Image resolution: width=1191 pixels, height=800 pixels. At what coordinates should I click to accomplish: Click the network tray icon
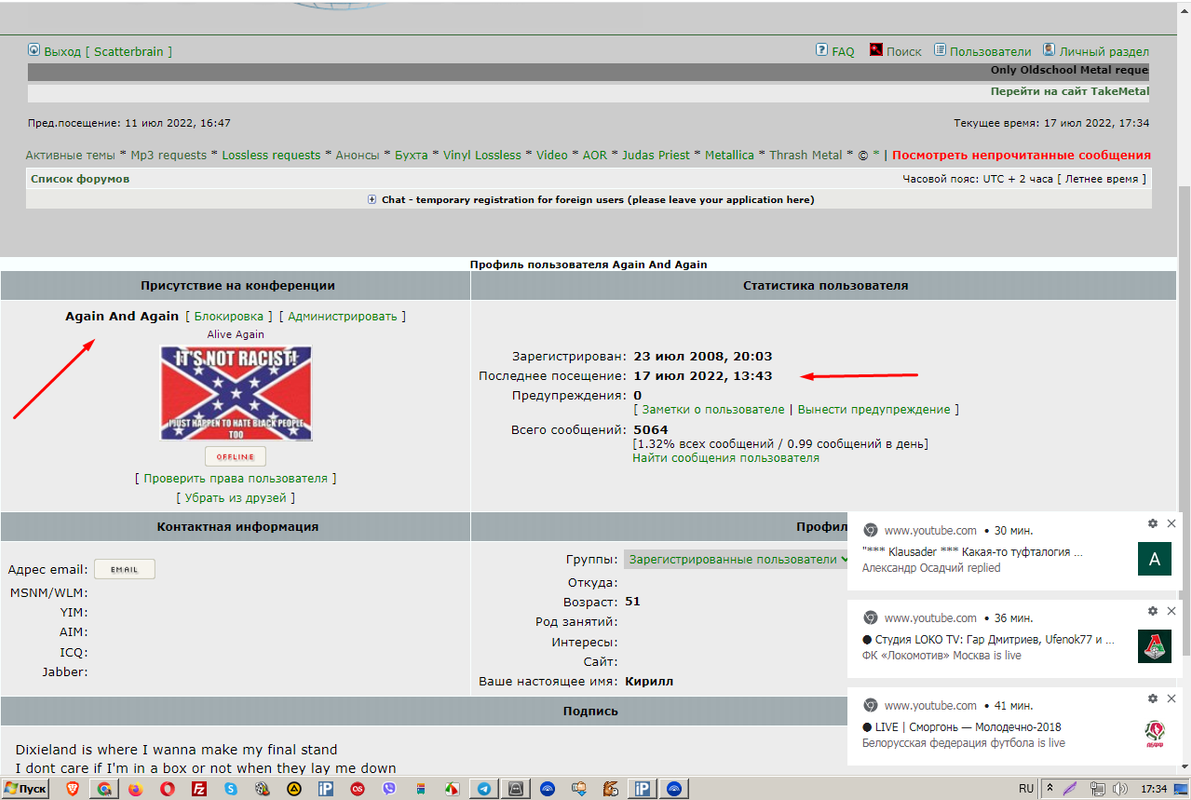pyautogui.click(x=1098, y=789)
